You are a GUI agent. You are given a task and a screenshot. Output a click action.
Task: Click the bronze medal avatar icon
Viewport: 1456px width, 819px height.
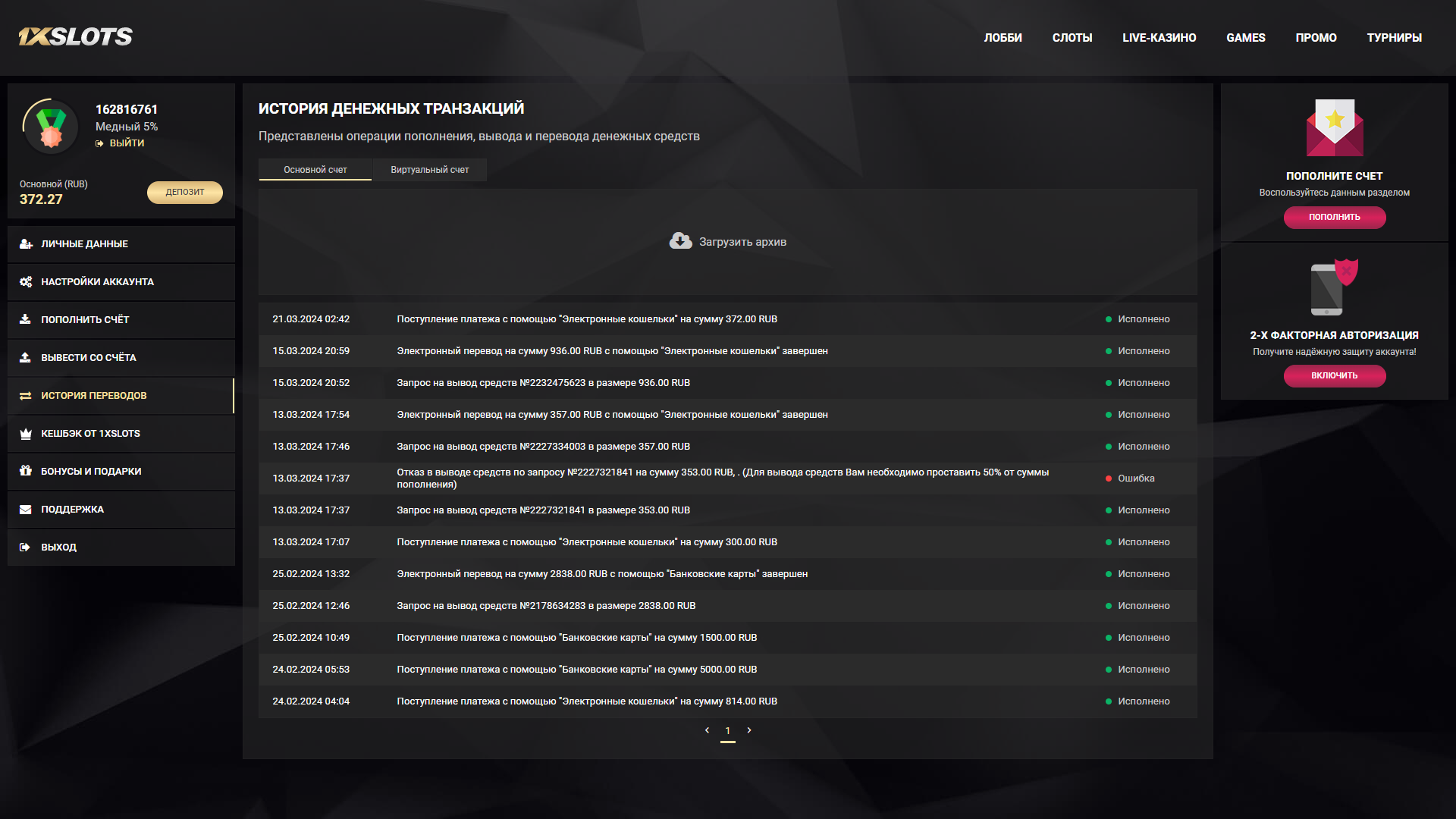pos(51,127)
